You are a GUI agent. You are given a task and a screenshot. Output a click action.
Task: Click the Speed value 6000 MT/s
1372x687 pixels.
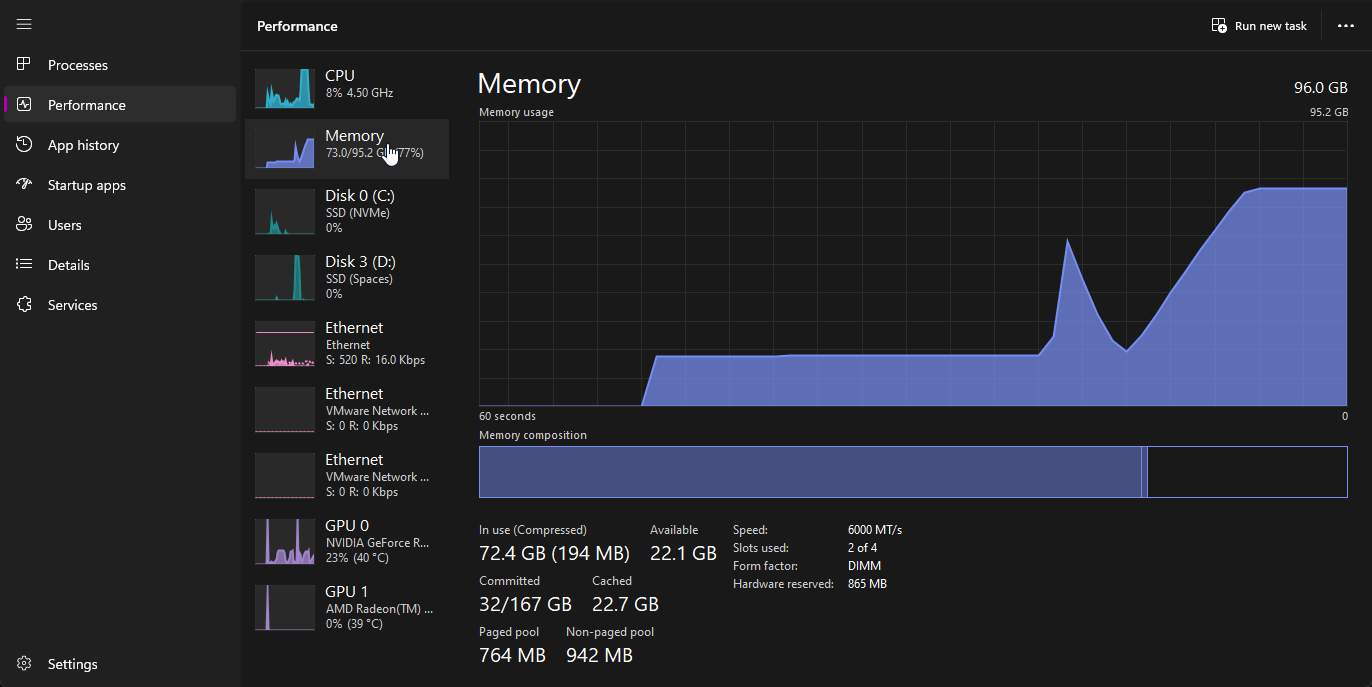click(x=875, y=530)
